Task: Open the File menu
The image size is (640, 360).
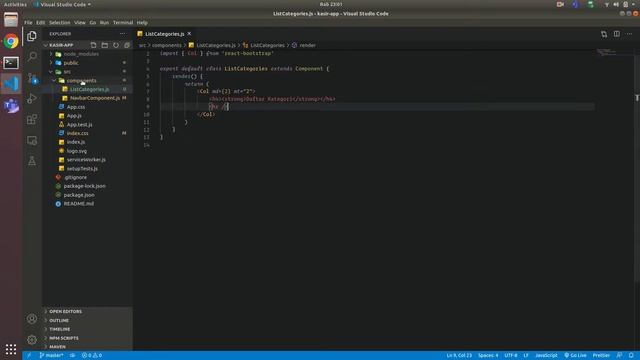Action: point(28,23)
